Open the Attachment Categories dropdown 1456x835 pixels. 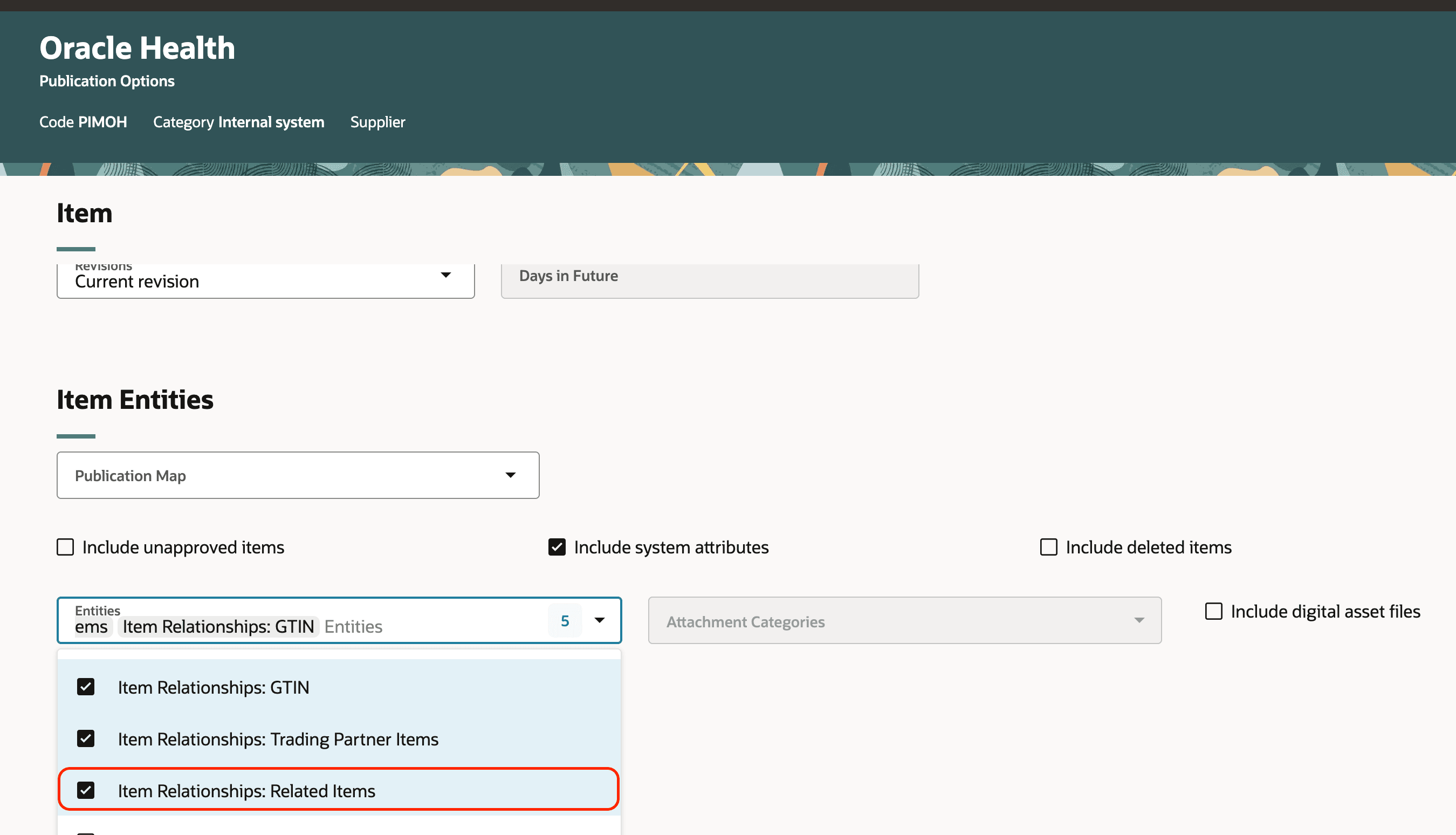coord(1139,620)
